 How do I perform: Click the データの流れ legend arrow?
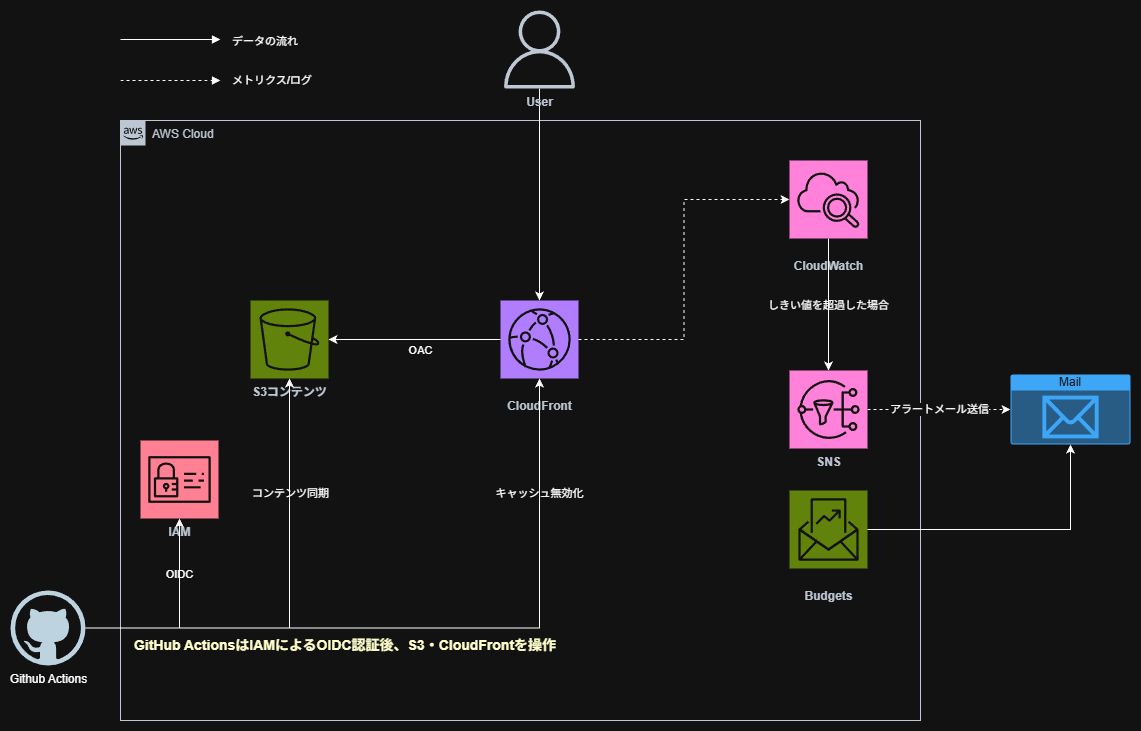[x=168, y=40]
